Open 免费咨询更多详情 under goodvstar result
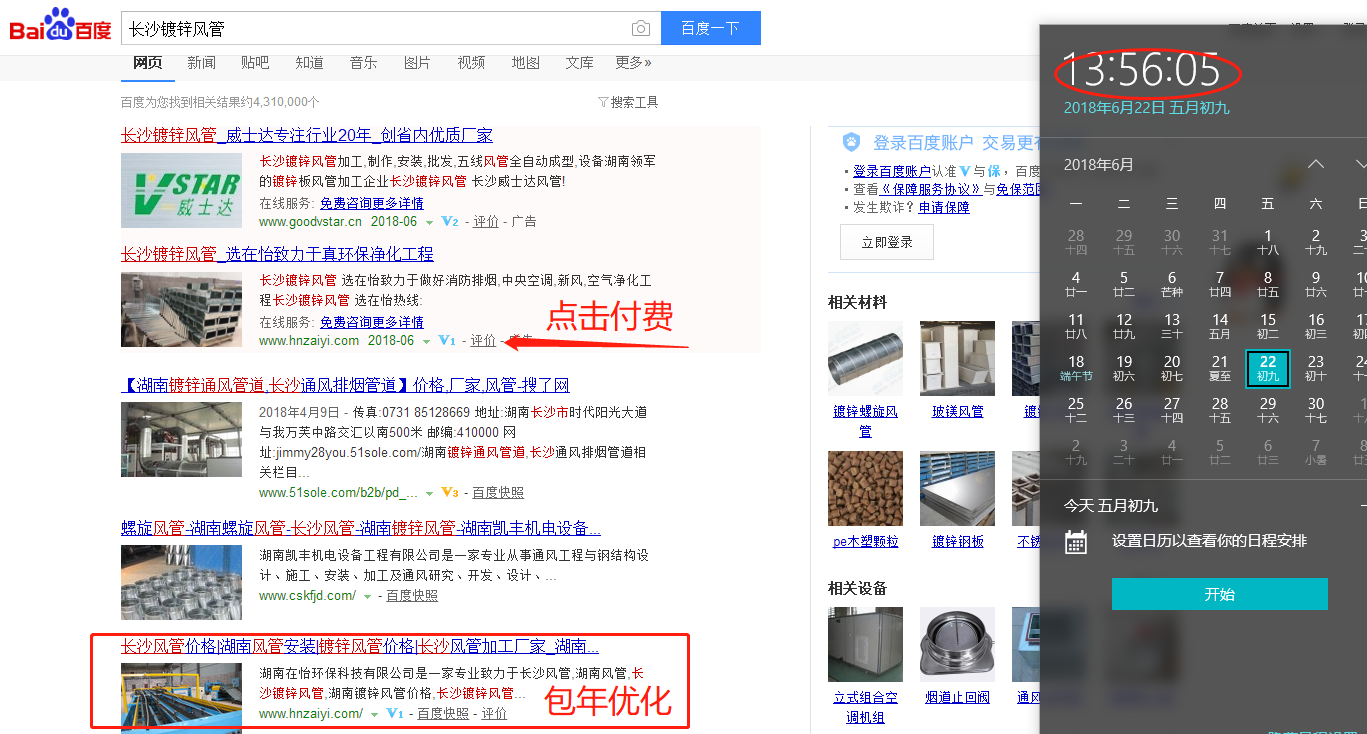1367x734 pixels. pos(372,203)
